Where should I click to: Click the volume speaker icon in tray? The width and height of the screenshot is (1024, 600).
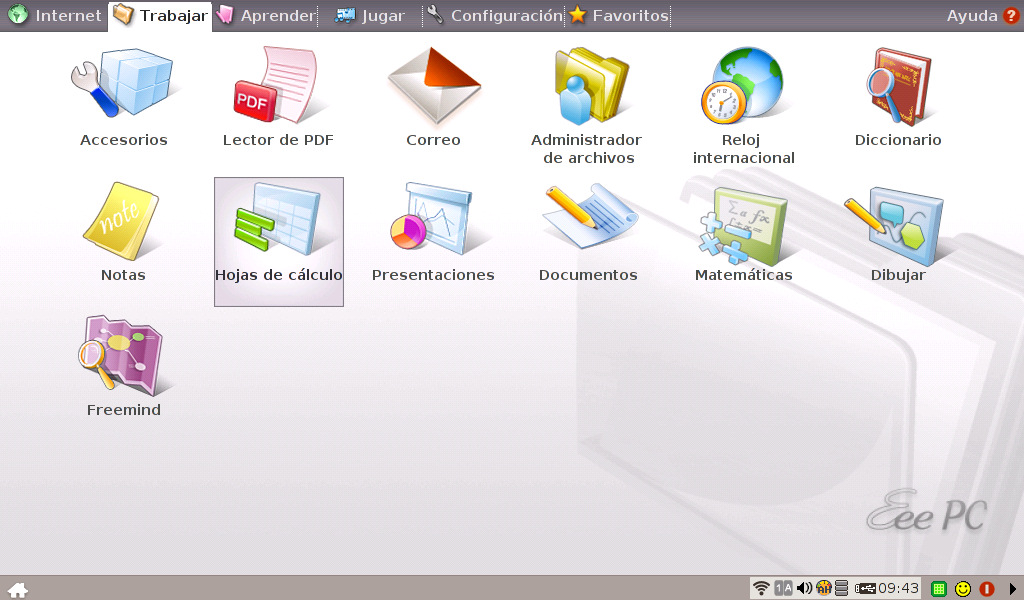804,588
